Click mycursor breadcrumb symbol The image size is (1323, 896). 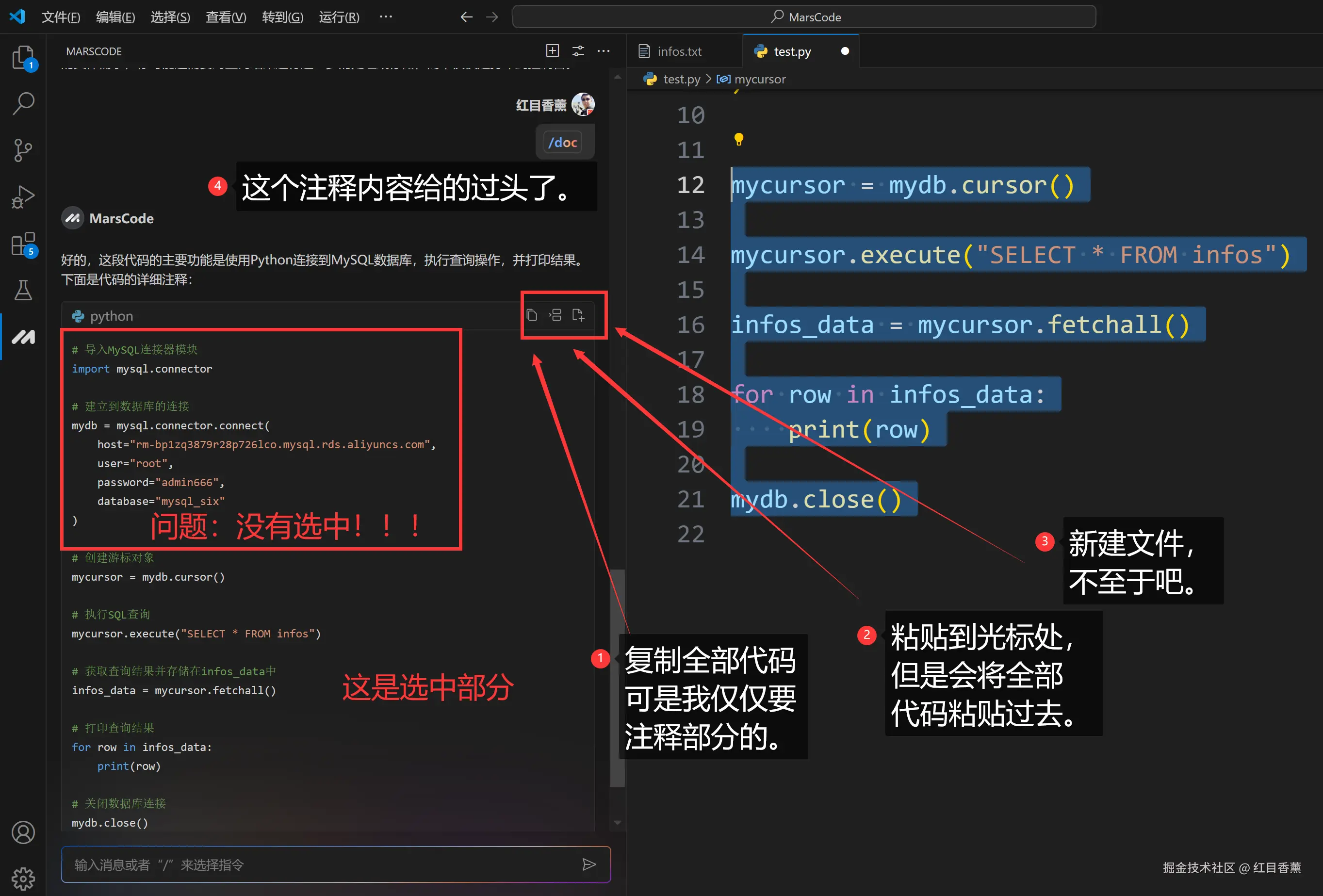759,79
